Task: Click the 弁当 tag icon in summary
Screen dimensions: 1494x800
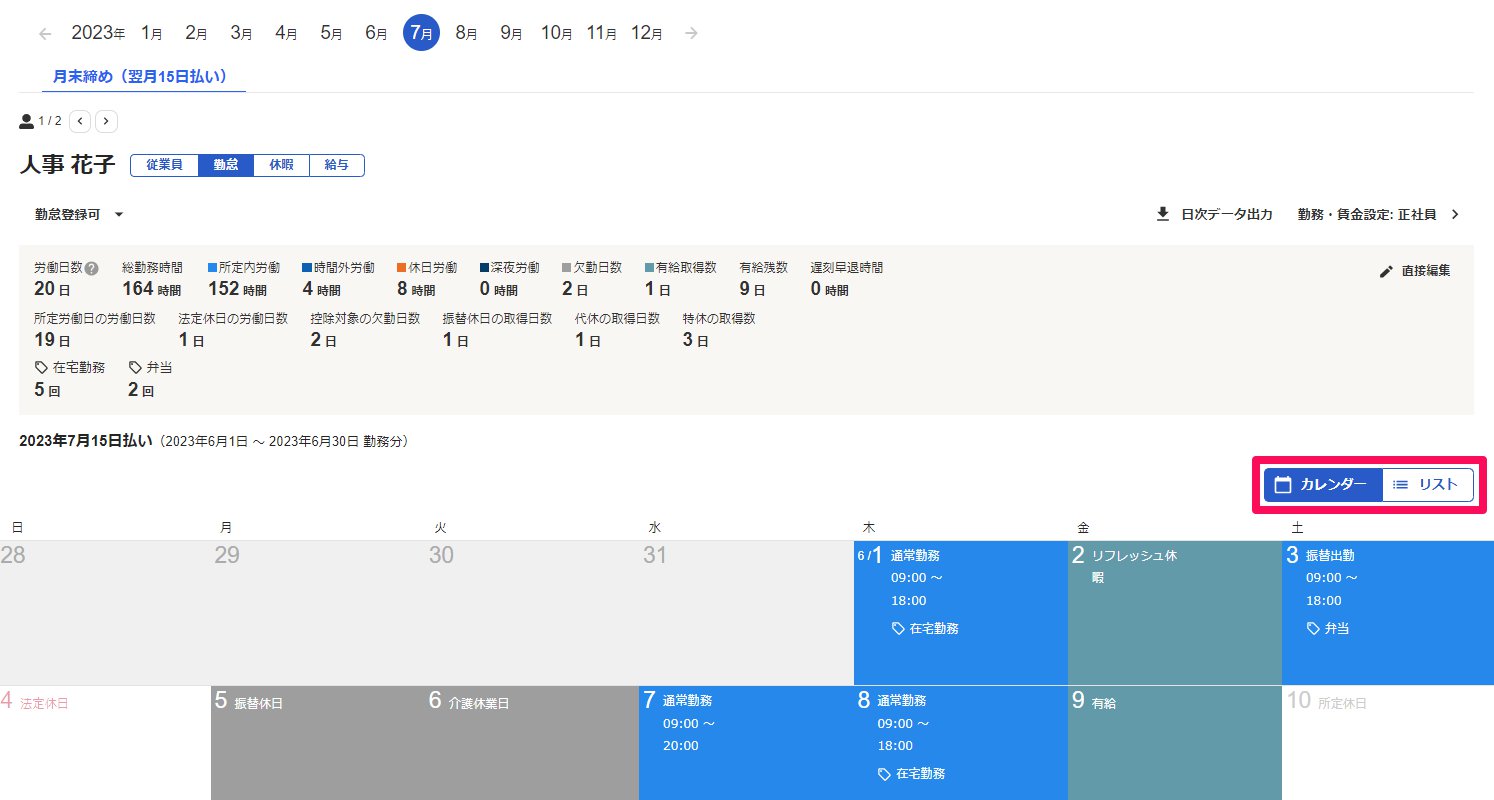Action: pos(135,368)
